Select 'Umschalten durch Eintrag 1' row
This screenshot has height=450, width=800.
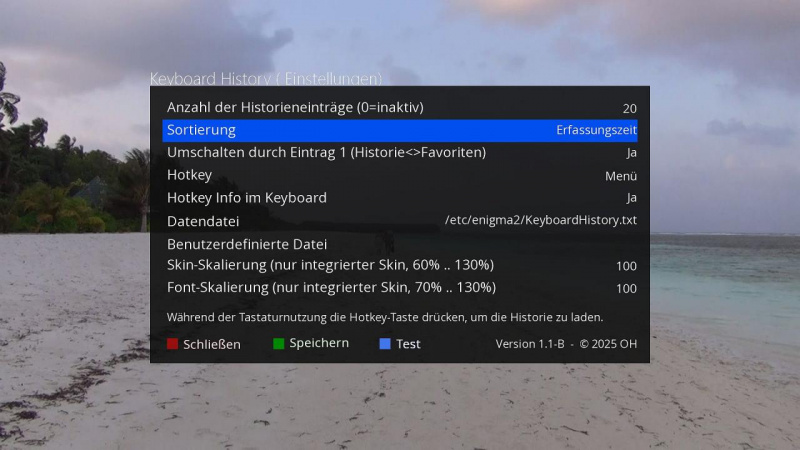pos(399,153)
